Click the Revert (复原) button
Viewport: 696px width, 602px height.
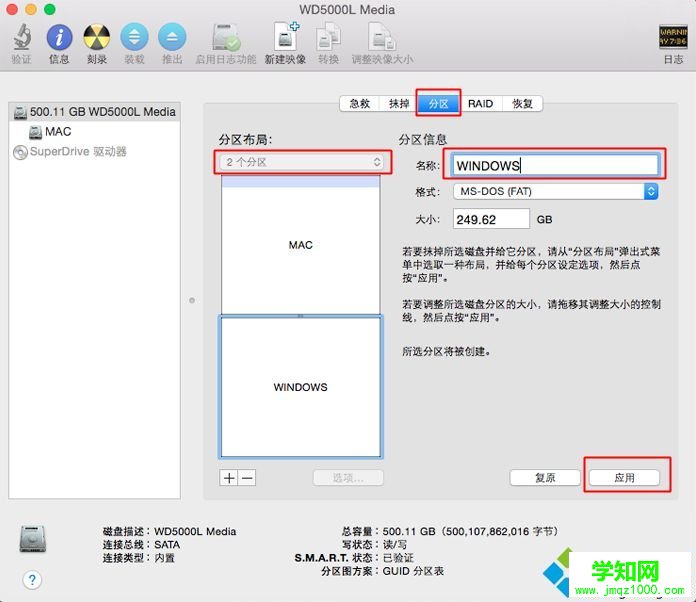(x=545, y=478)
